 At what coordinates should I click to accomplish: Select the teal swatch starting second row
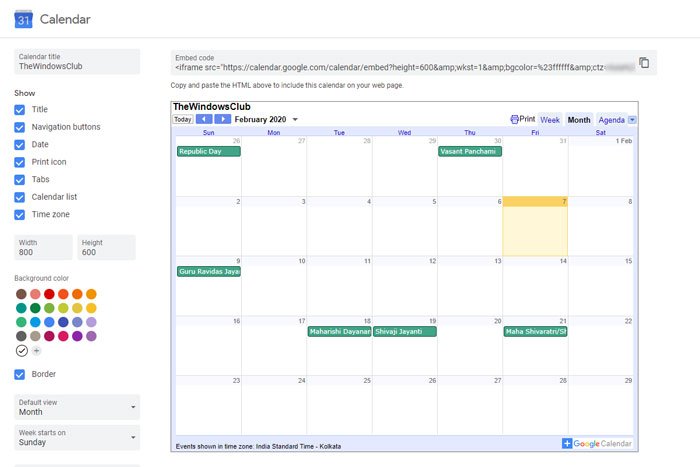[21, 308]
